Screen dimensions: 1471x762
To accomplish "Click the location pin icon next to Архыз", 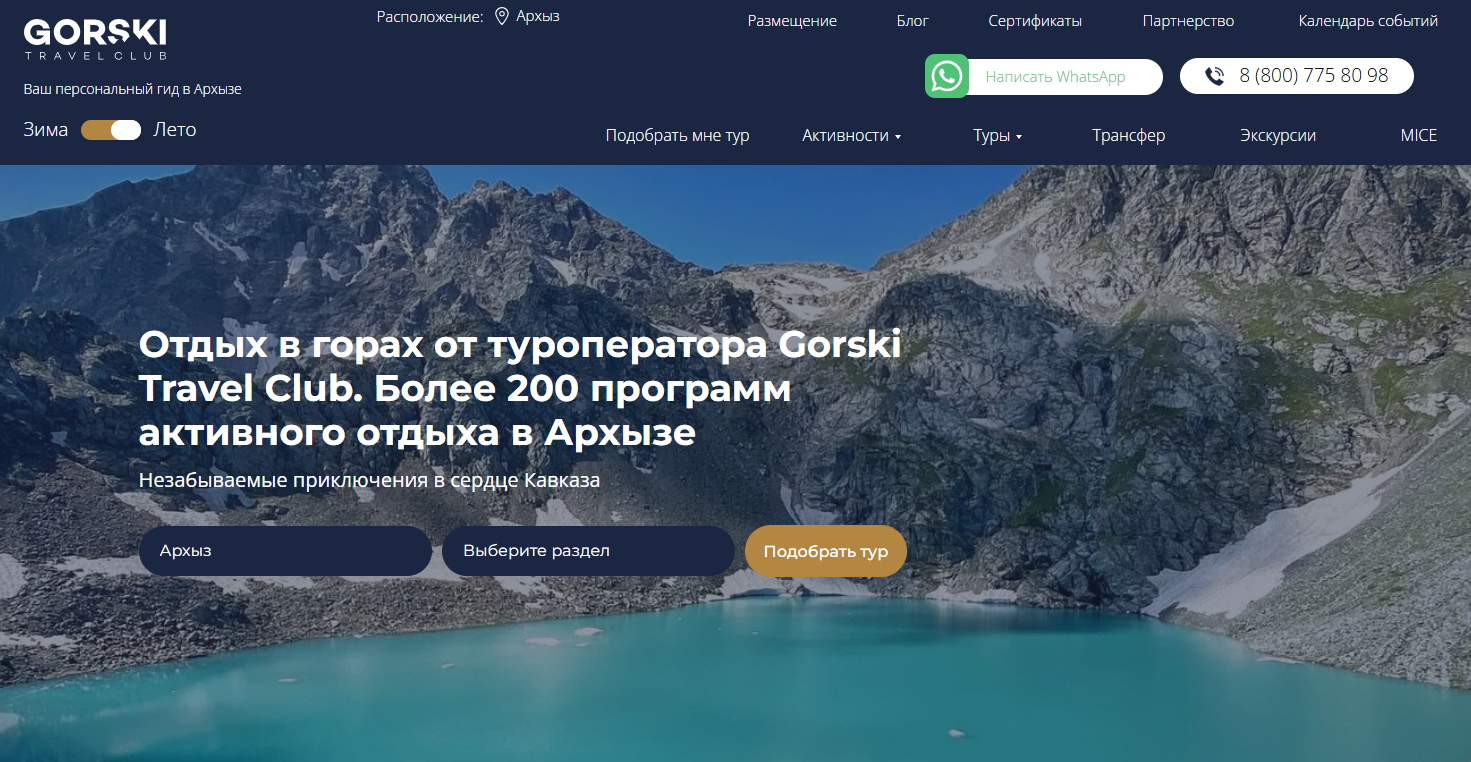I will click(x=502, y=17).
